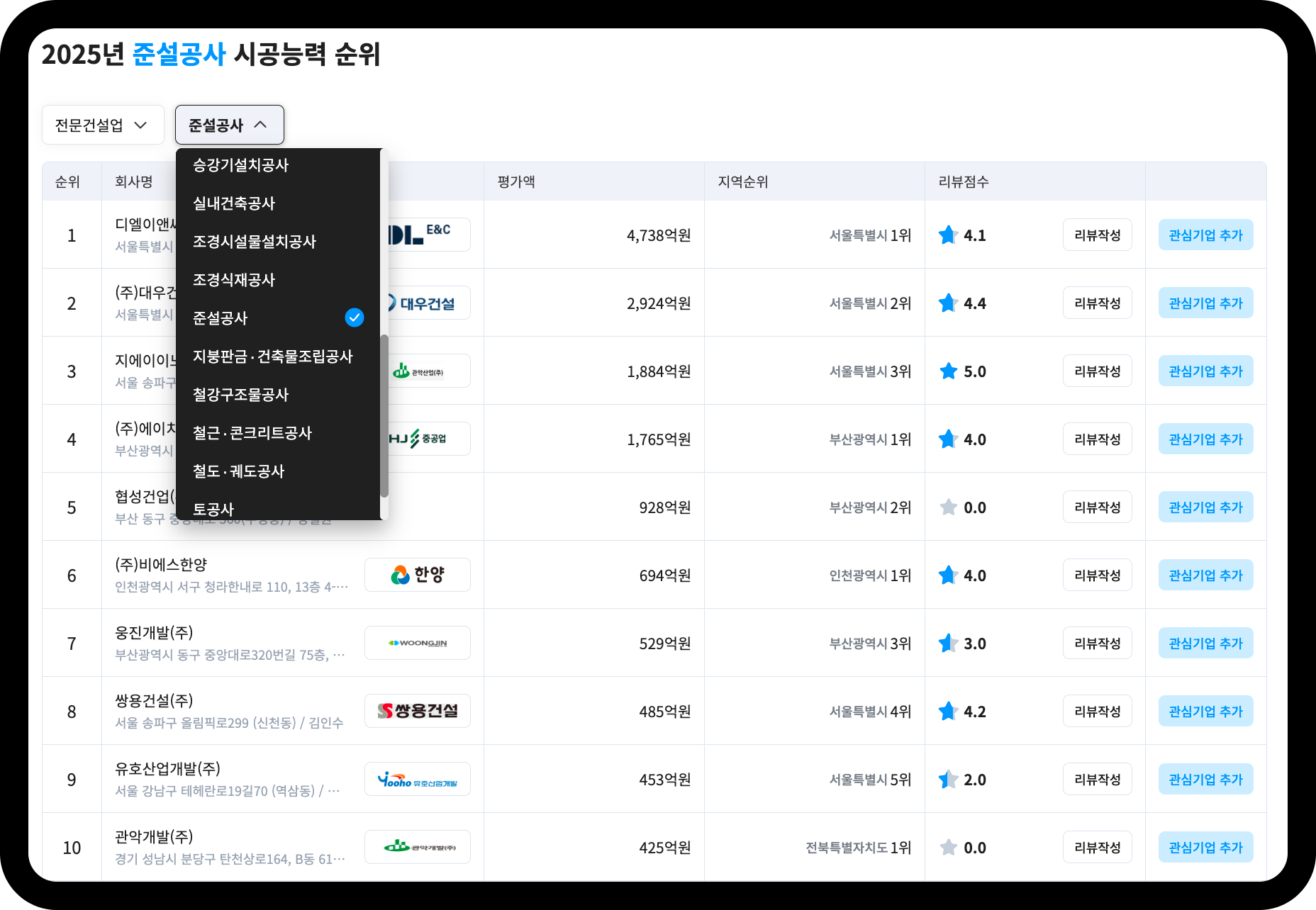Choose 지붕판금·건축물조립공사 option
The width and height of the screenshot is (1316, 910).
tap(278, 356)
